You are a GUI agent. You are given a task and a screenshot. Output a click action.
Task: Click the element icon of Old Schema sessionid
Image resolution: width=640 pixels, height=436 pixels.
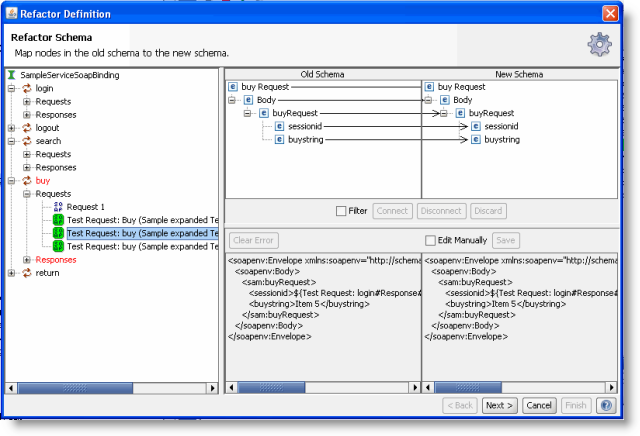[279, 126]
